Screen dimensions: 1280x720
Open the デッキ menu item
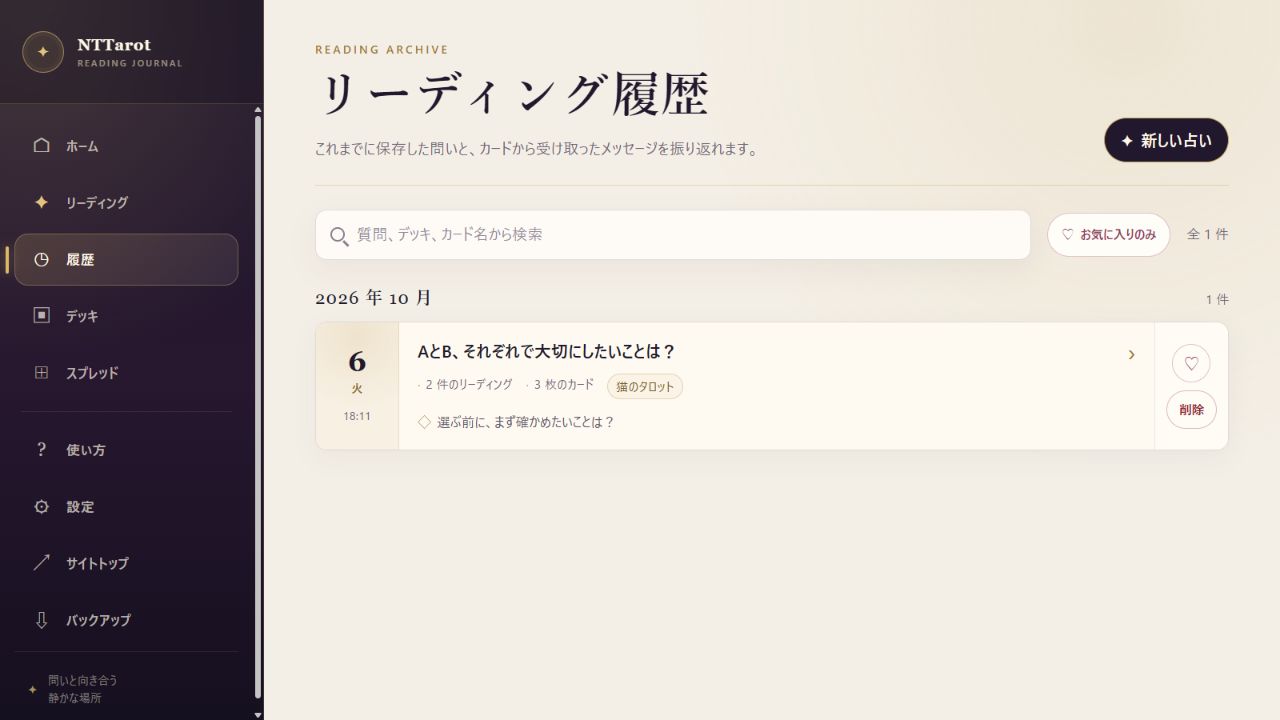pyautogui.click(x=126, y=316)
